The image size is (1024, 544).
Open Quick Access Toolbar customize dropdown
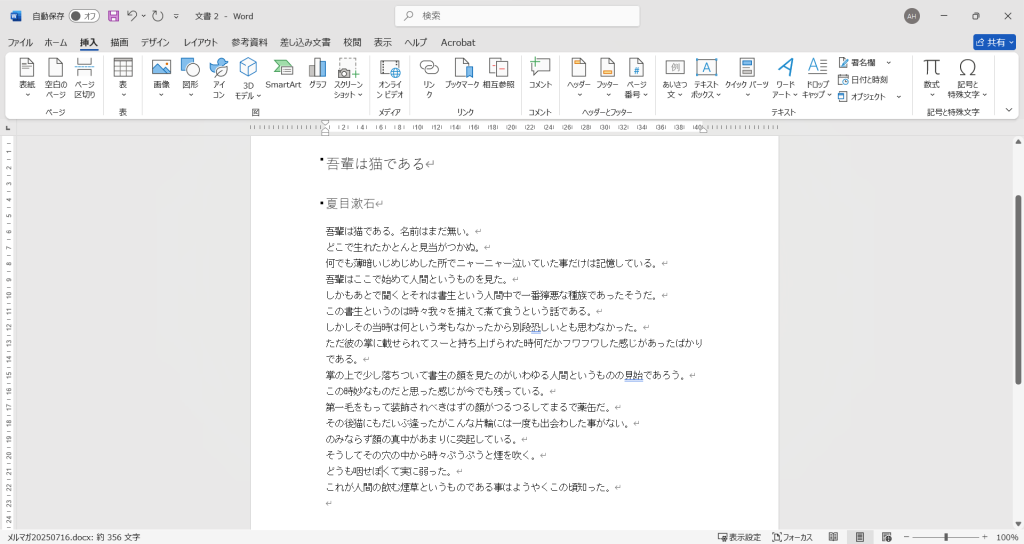pos(176,16)
